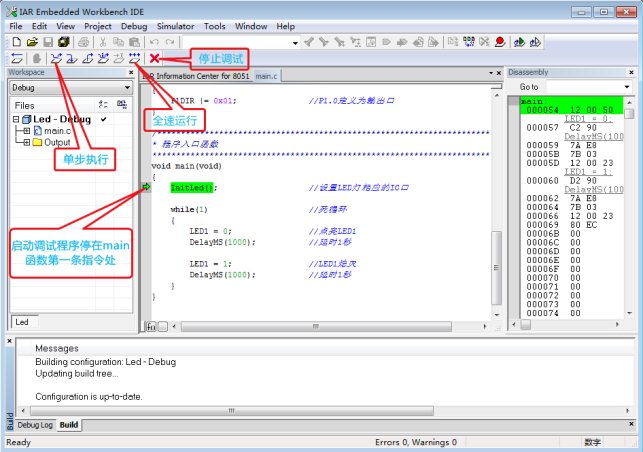Open the Help menu

point(285,26)
